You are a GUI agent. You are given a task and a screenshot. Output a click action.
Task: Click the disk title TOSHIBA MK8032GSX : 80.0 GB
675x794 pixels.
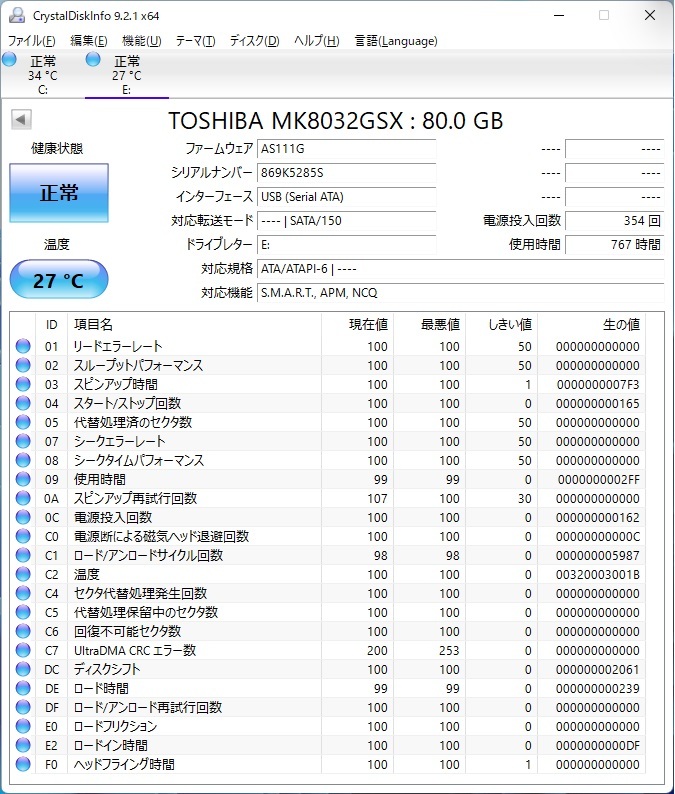[x=336, y=121]
